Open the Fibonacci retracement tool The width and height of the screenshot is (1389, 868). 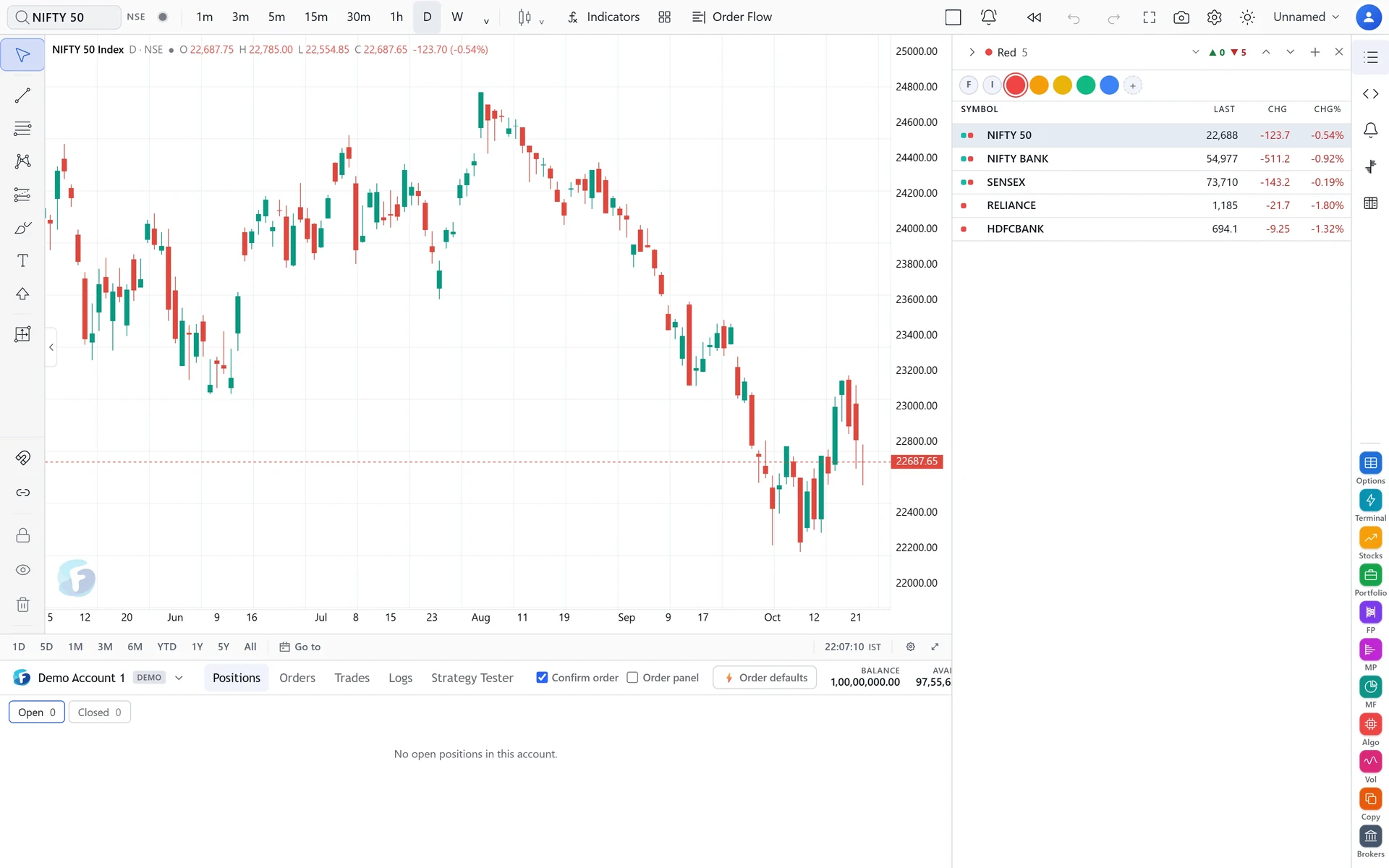pyautogui.click(x=22, y=129)
